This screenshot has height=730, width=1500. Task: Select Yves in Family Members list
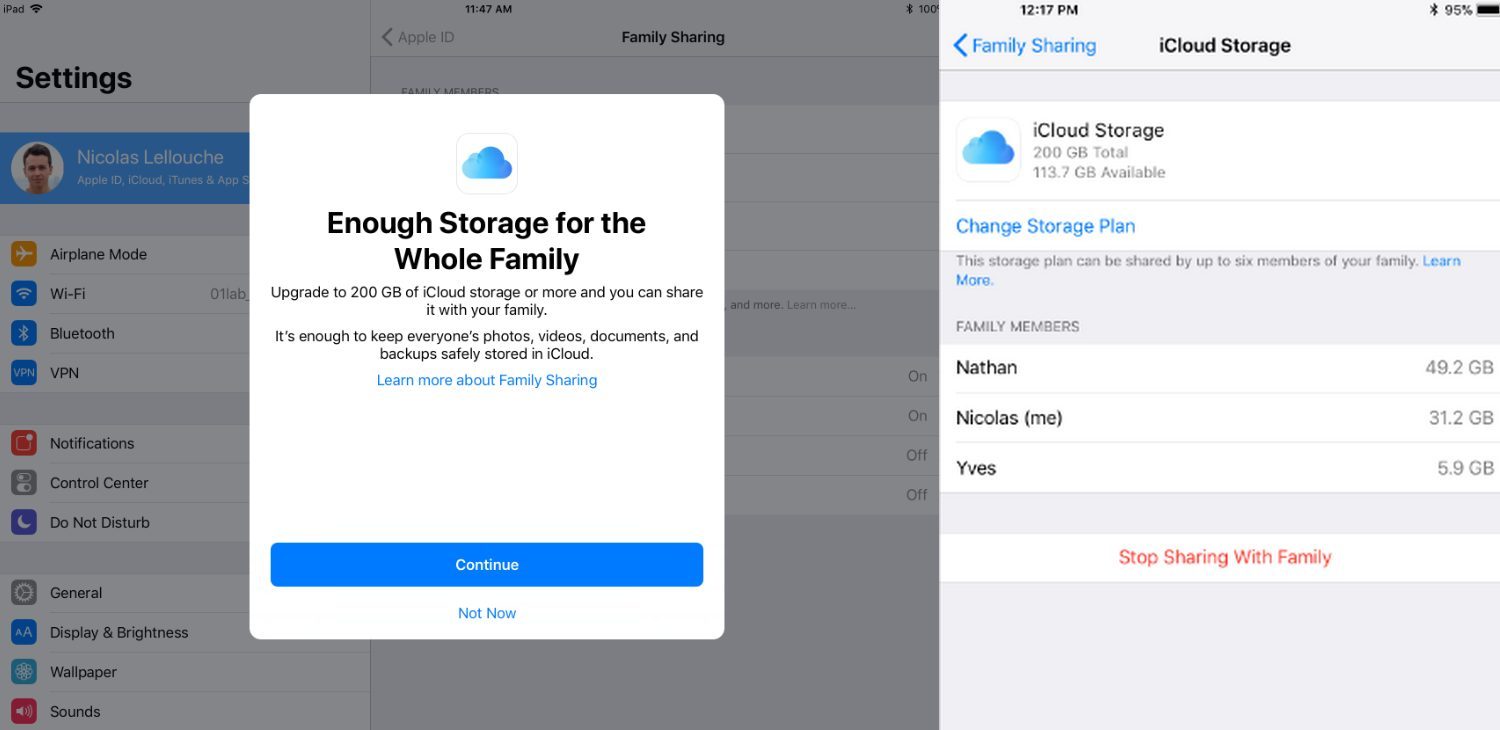click(x=1220, y=468)
